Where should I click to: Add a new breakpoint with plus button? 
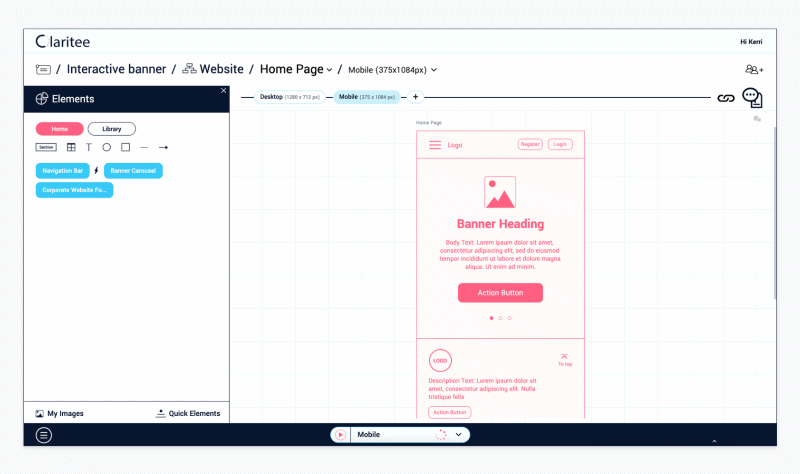point(415,97)
